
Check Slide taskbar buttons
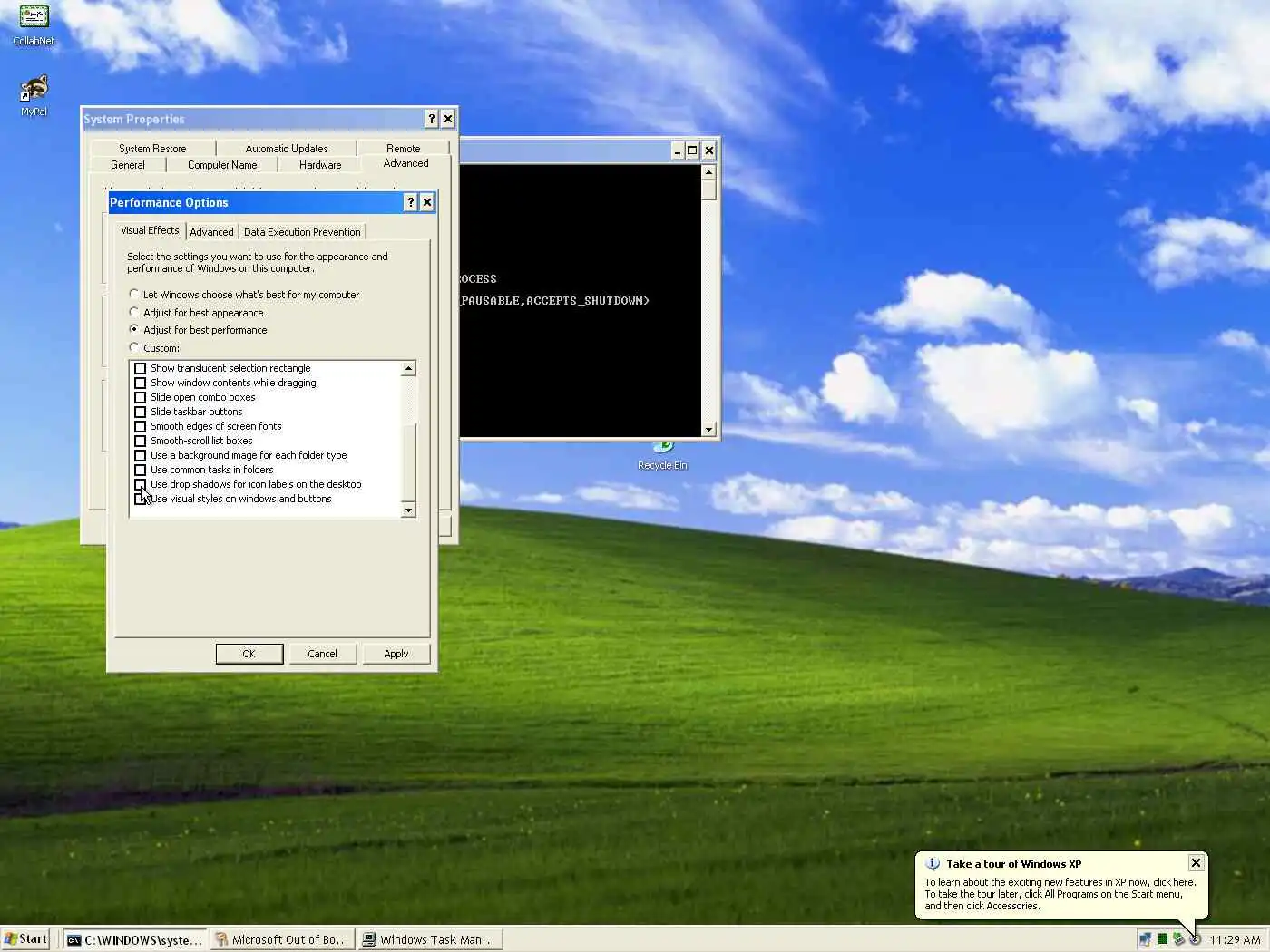[140, 412]
